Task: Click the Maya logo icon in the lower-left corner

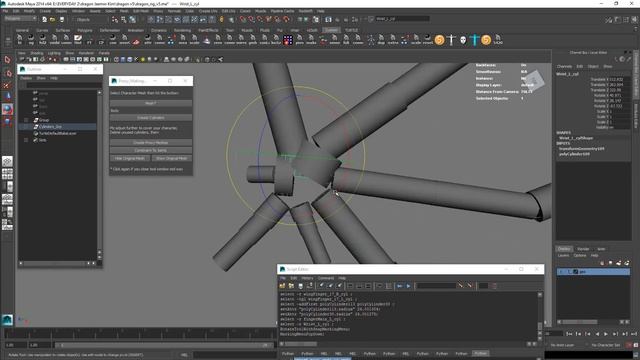Action: click(7, 320)
